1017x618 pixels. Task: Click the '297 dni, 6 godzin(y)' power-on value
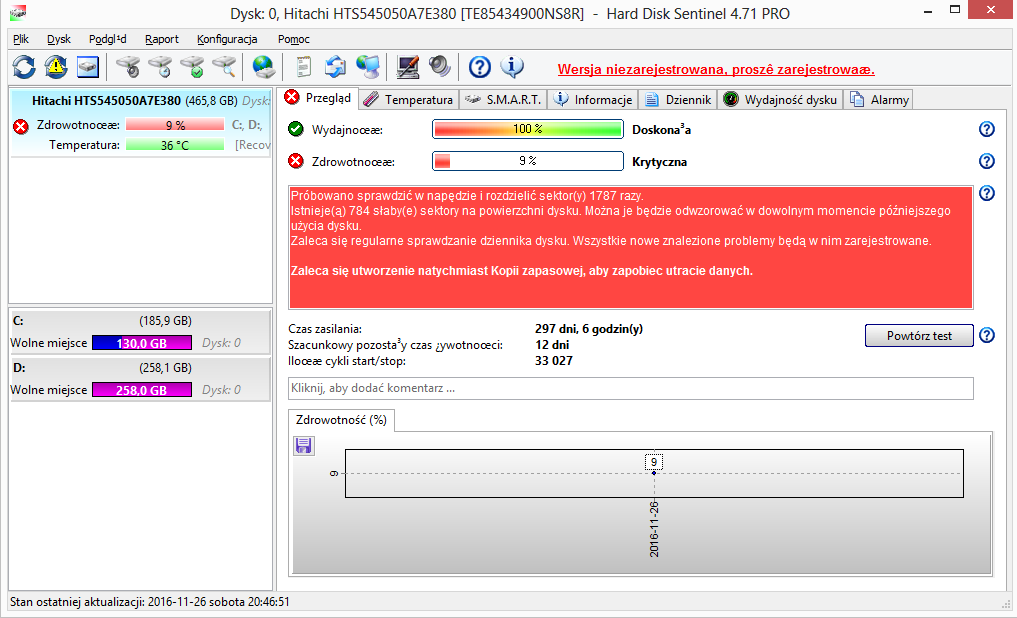(x=589, y=329)
